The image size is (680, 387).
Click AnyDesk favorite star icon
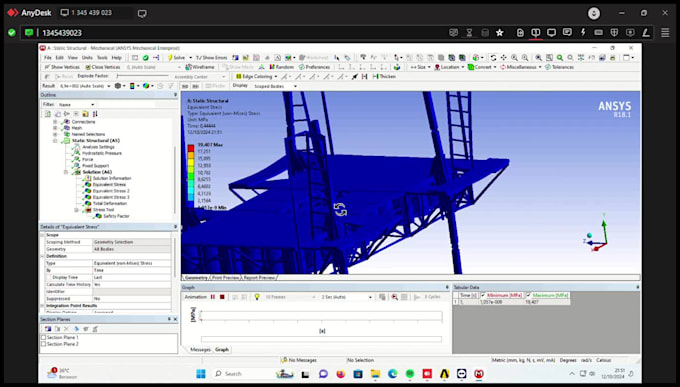(x=500, y=33)
